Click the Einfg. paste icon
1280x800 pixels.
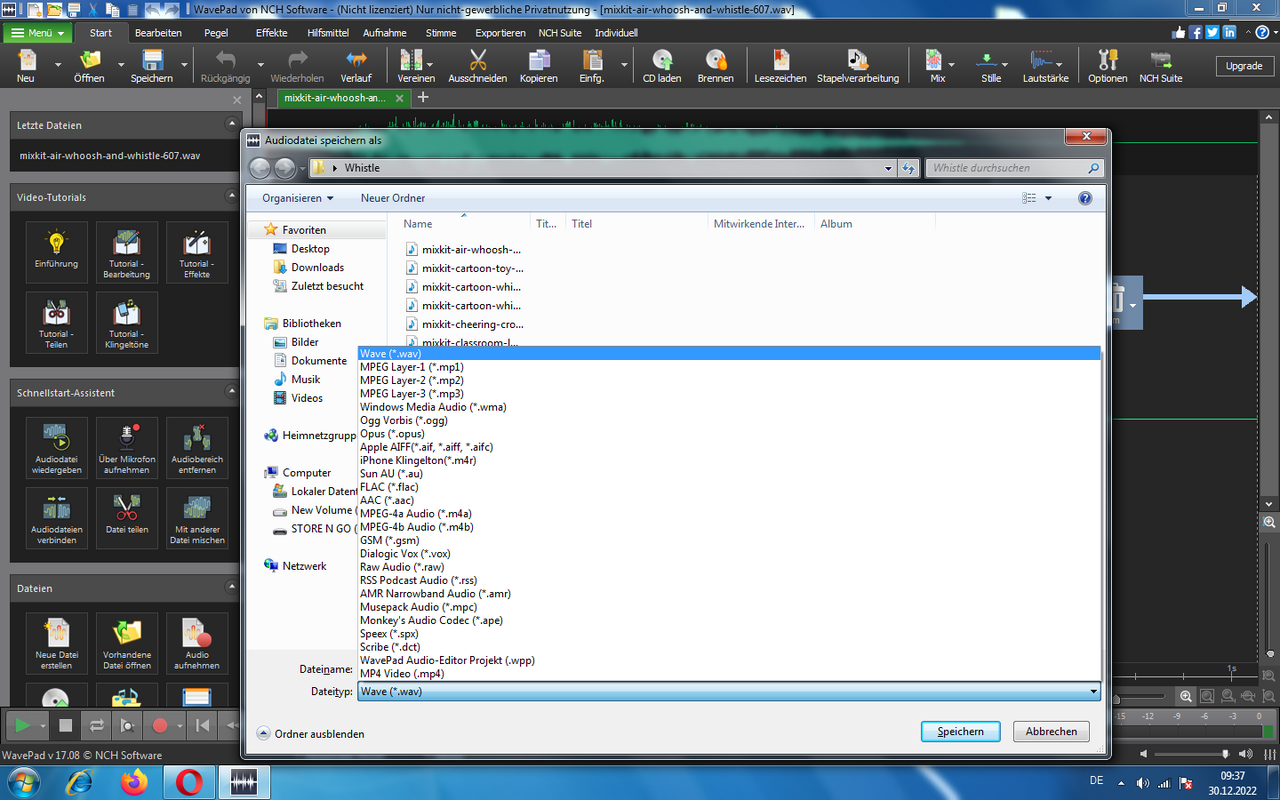(x=592, y=66)
